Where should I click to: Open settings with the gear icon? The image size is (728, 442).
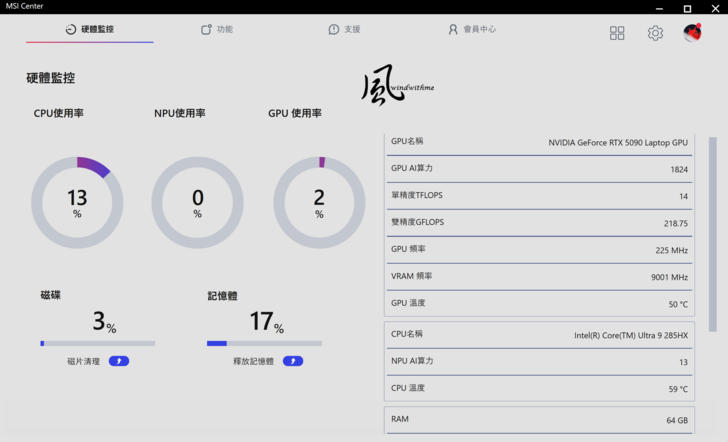[655, 33]
